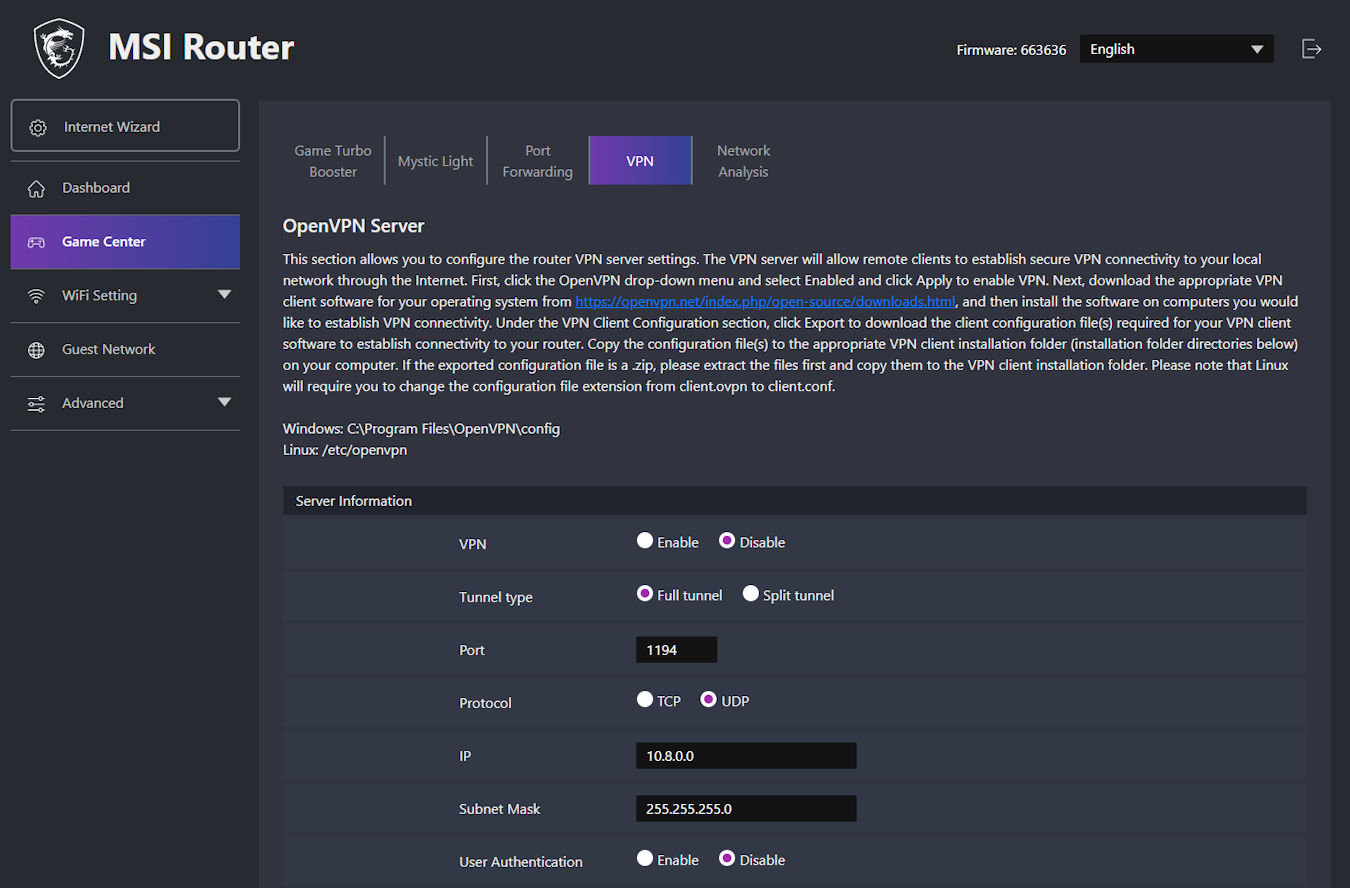Click the Game Center gamepad icon
The width and height of the screenshot is (1350, 888).
[36, 242]
